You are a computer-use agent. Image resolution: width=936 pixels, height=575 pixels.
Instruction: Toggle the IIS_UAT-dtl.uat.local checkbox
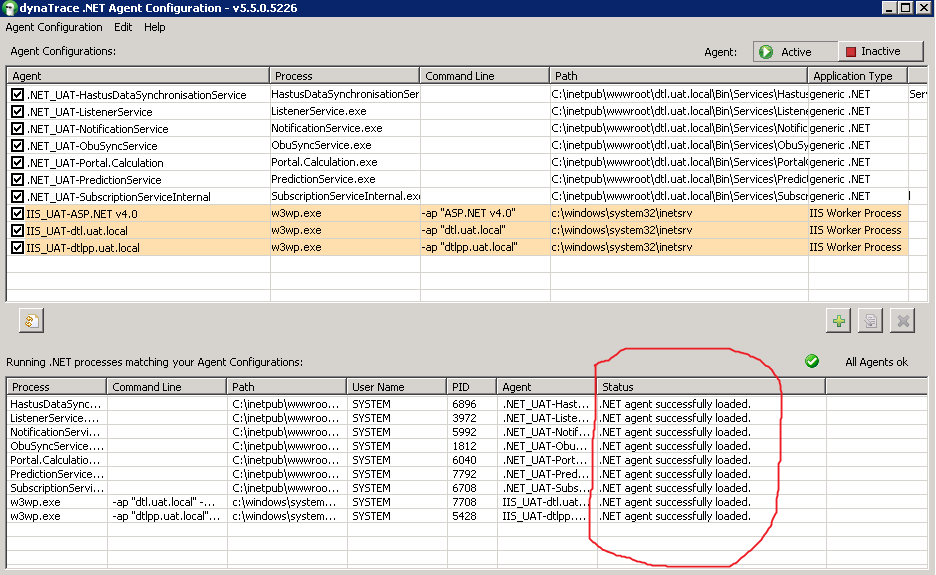click(17, 231)
